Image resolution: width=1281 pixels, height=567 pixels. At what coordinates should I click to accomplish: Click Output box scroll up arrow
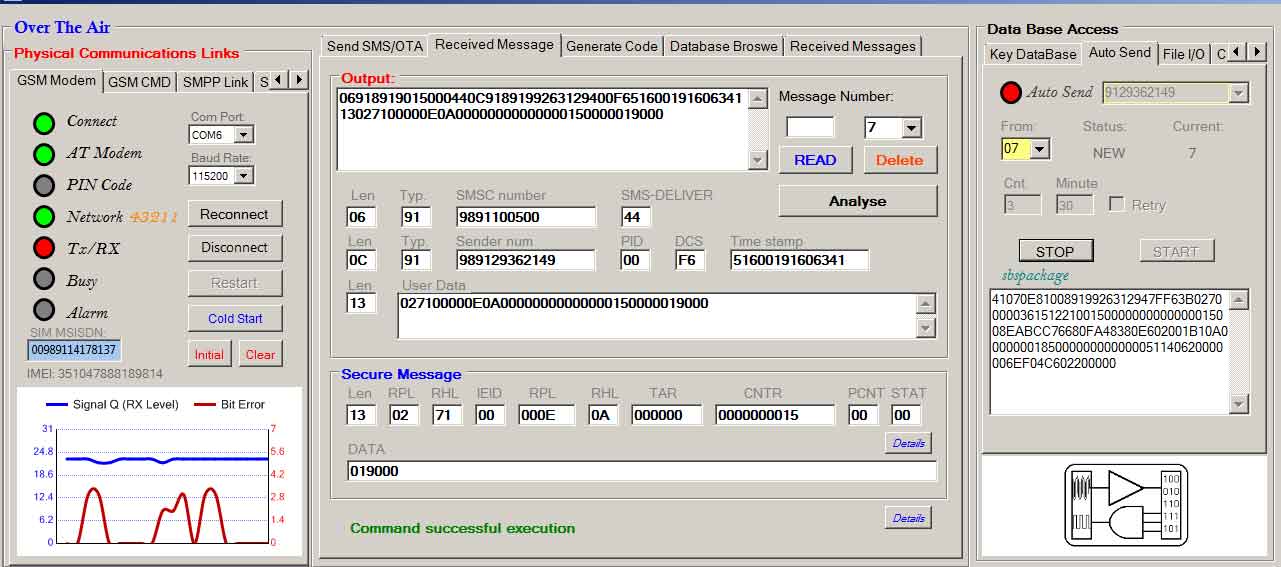pyautogui.click(x=758, y=100)
